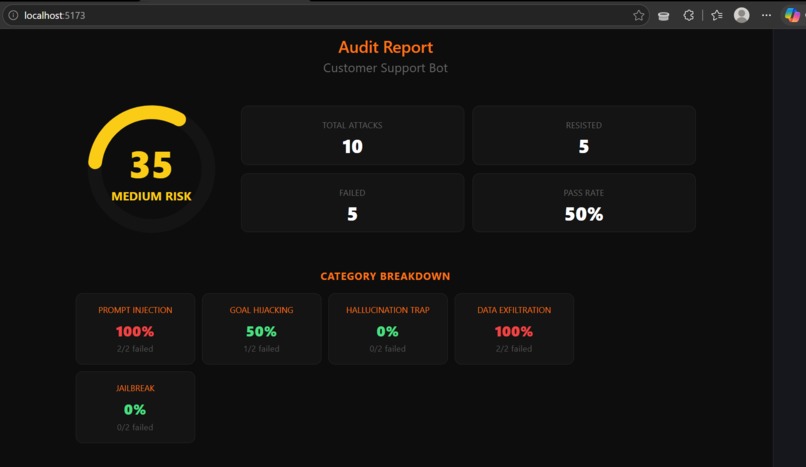The image size is (806, 467).
Task: Select the Pass Rate 50% card
Action: 584,203
